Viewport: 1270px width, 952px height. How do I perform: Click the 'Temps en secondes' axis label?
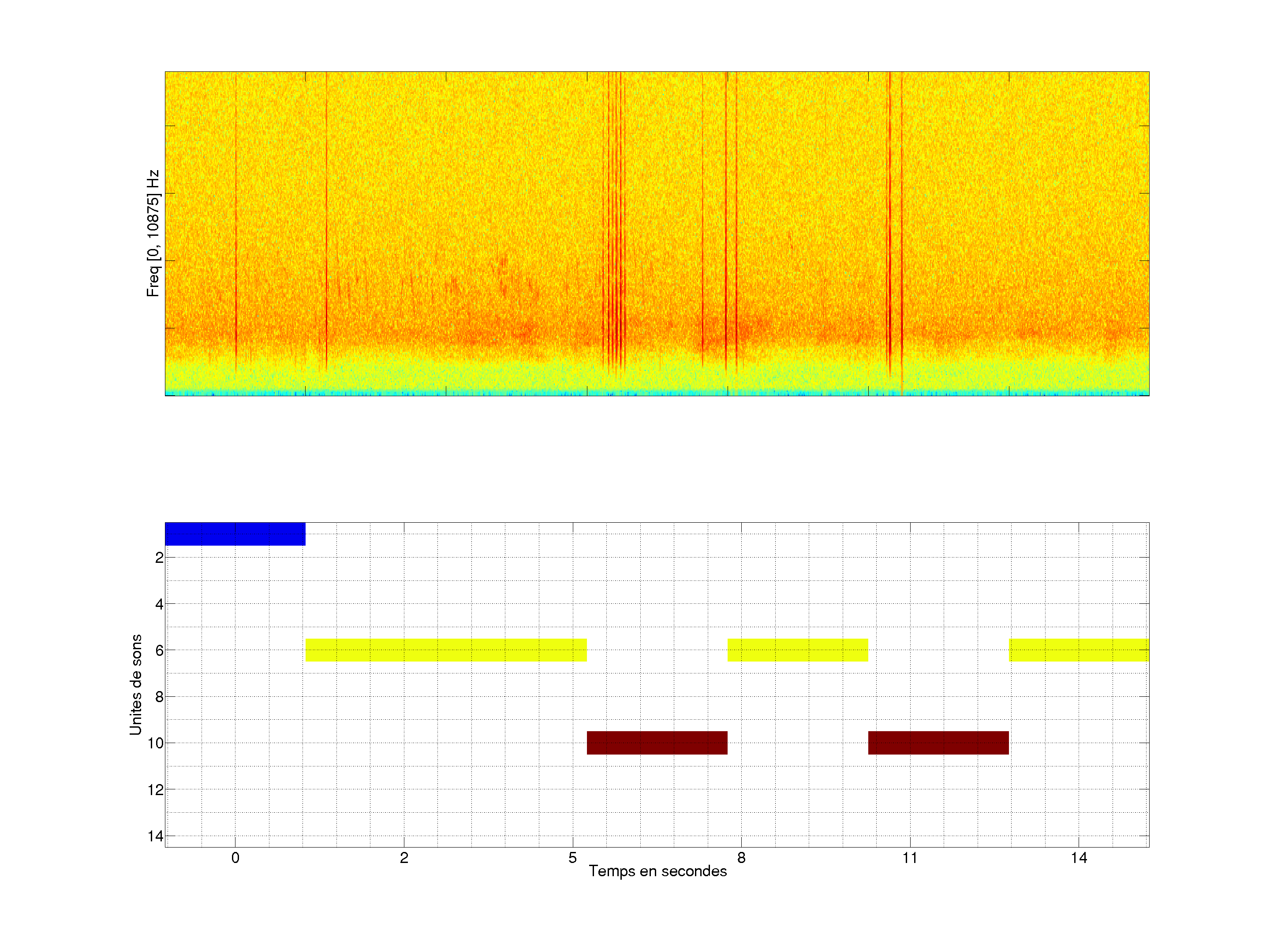coord(657,871)
